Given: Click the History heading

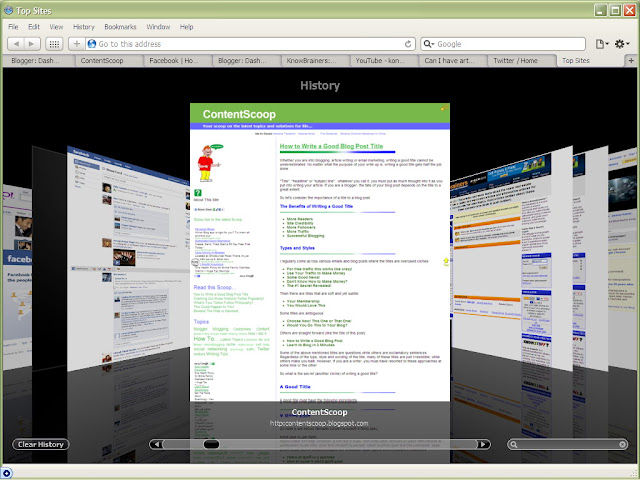Looking at the screenshot, I should pyautogui.click(x=320, y=86).
